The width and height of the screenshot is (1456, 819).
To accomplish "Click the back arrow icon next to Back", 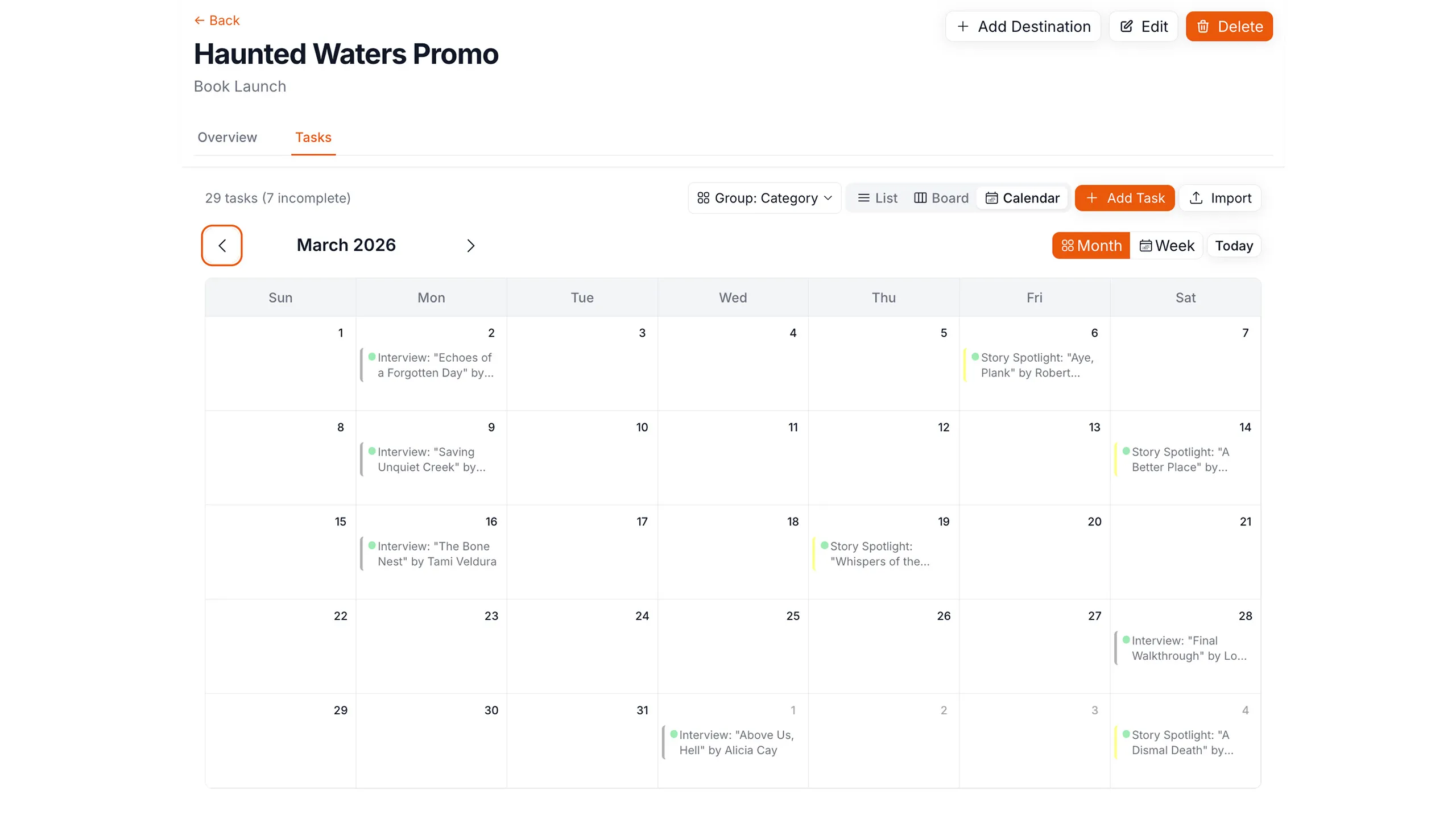I will click(199, 20).
